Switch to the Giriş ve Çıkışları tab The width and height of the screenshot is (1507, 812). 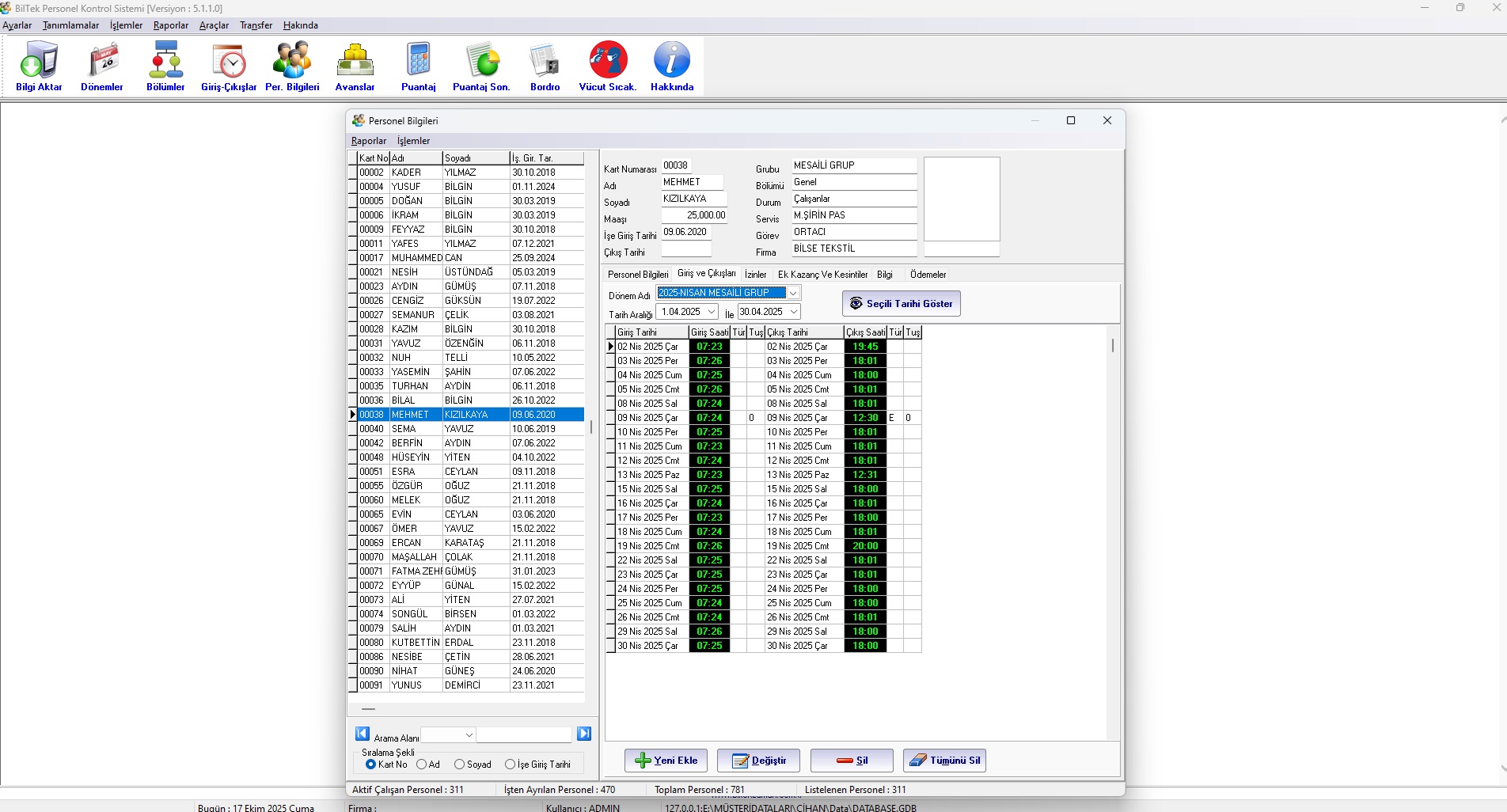[707, 273]
